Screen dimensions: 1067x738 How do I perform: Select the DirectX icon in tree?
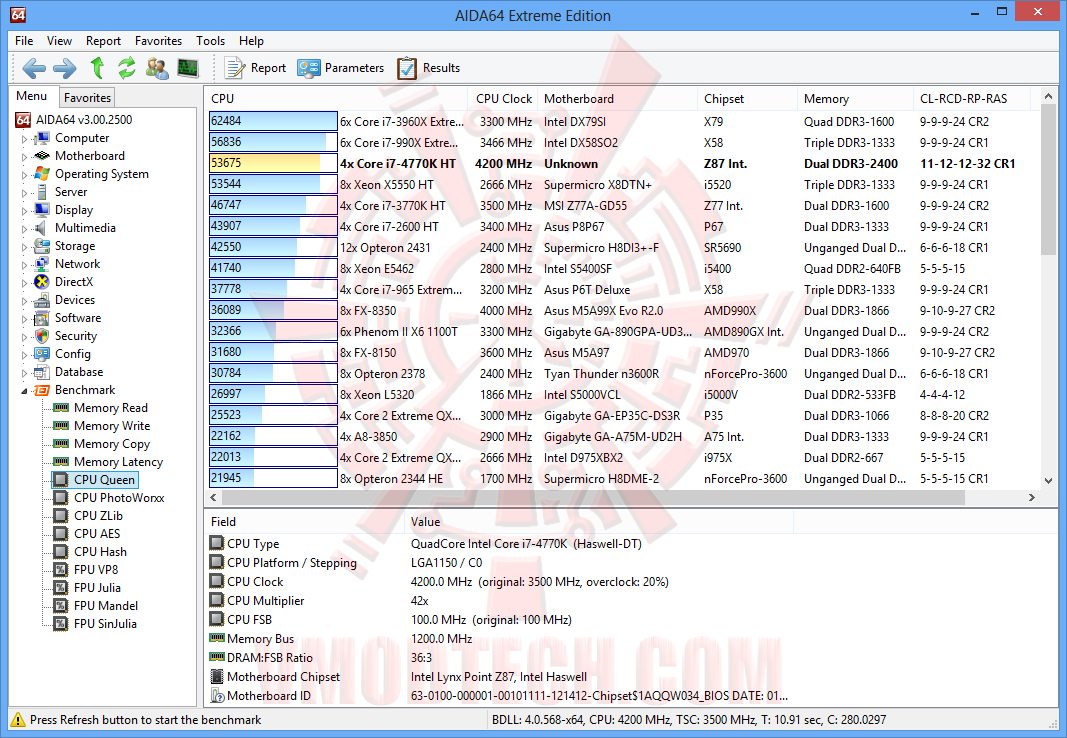[x=42, y=282]
